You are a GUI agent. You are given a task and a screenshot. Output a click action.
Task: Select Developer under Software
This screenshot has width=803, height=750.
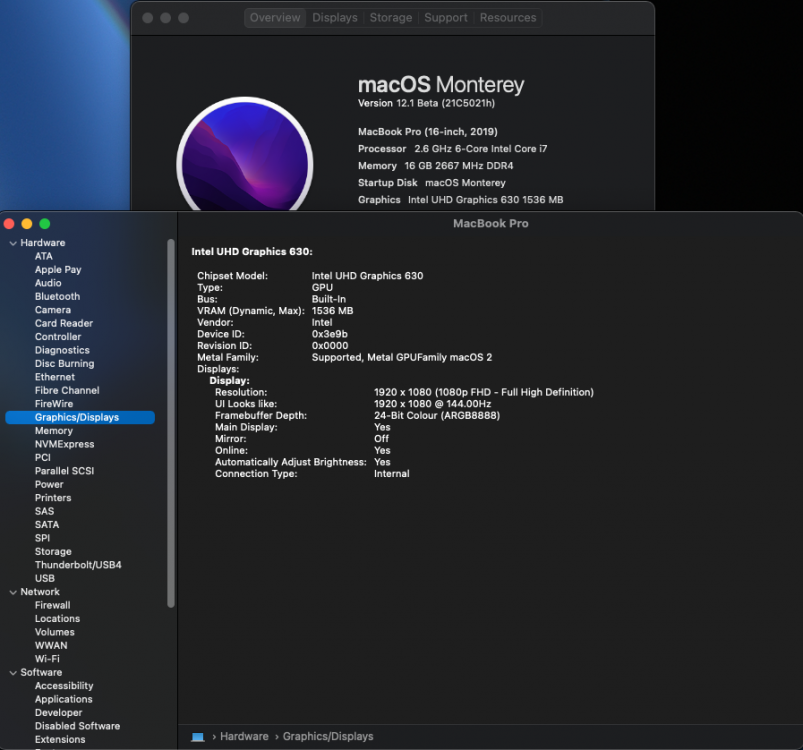pos(58,713)
